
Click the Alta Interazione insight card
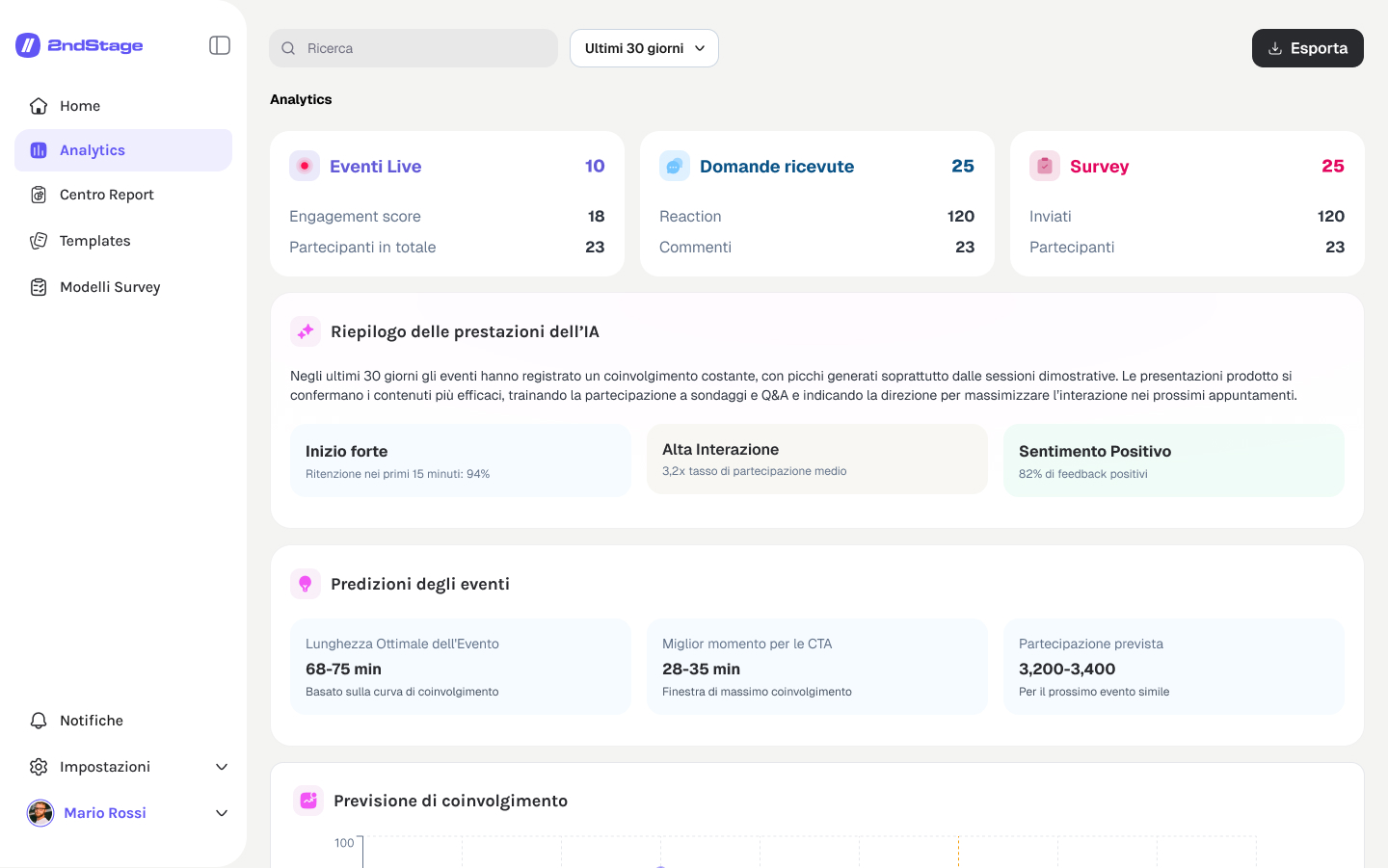[817, 460]
